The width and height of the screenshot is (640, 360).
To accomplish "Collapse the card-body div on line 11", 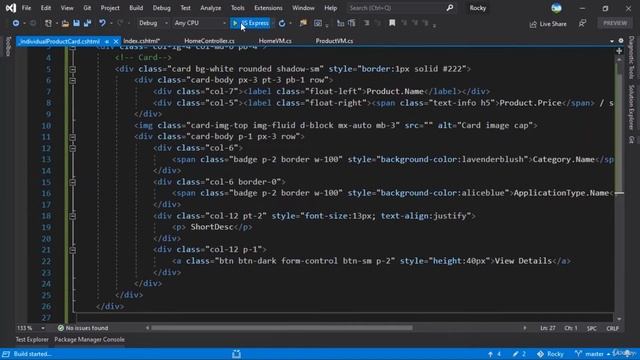I will 72,137.
